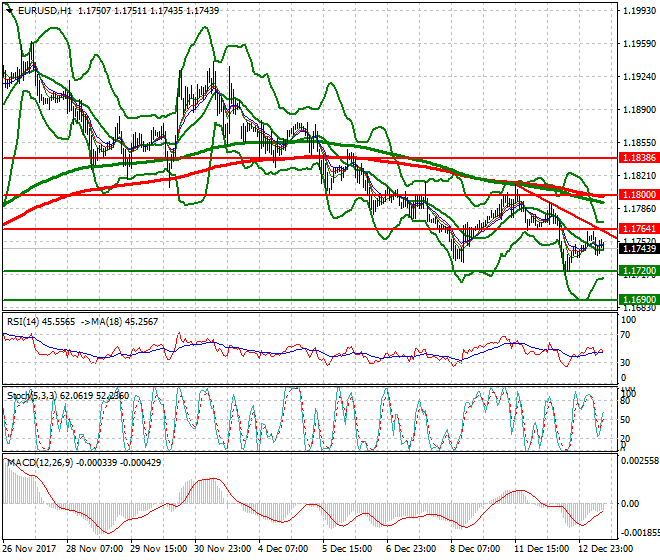Screen dimensions: 660x560
Task: Click the chart menu triangle beside EURUSD,H1
Action: pyautogui.click(x=9, y=11)
